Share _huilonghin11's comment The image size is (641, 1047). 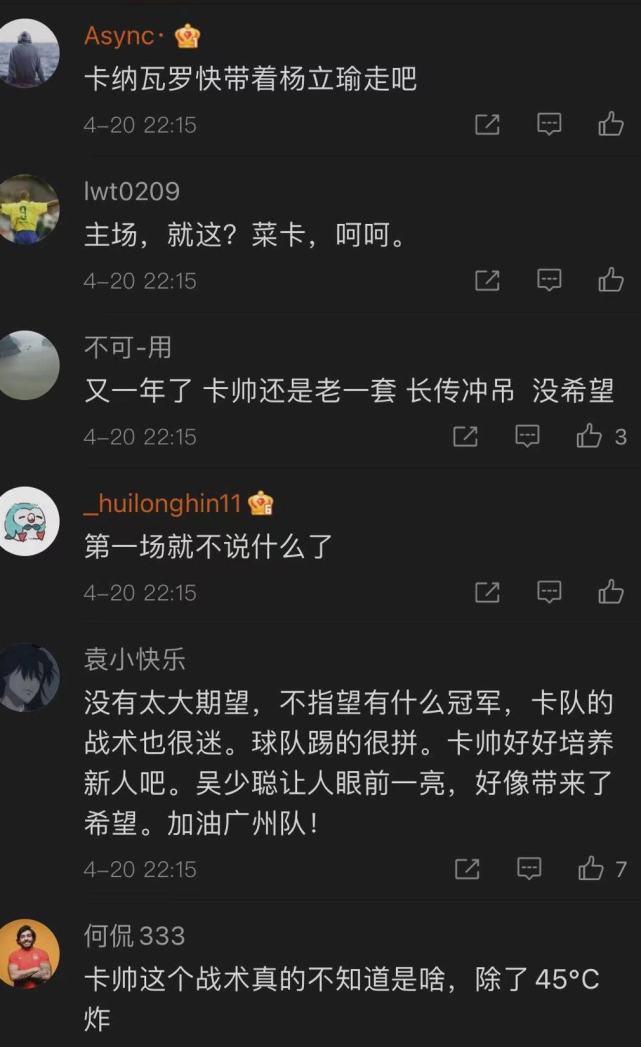[x=487, y=592]
